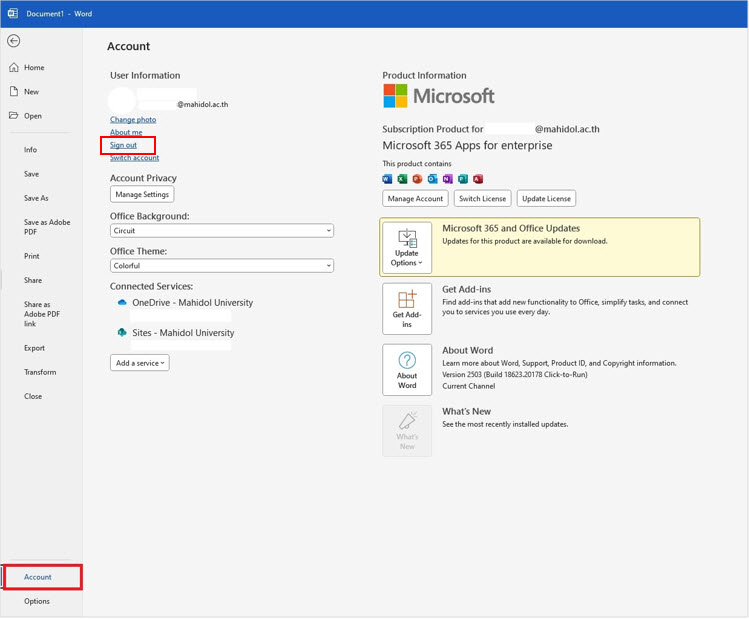Click the Update License button
This screenshot has width=749, height=619.
pyautogui.click(x=546, y=198)
